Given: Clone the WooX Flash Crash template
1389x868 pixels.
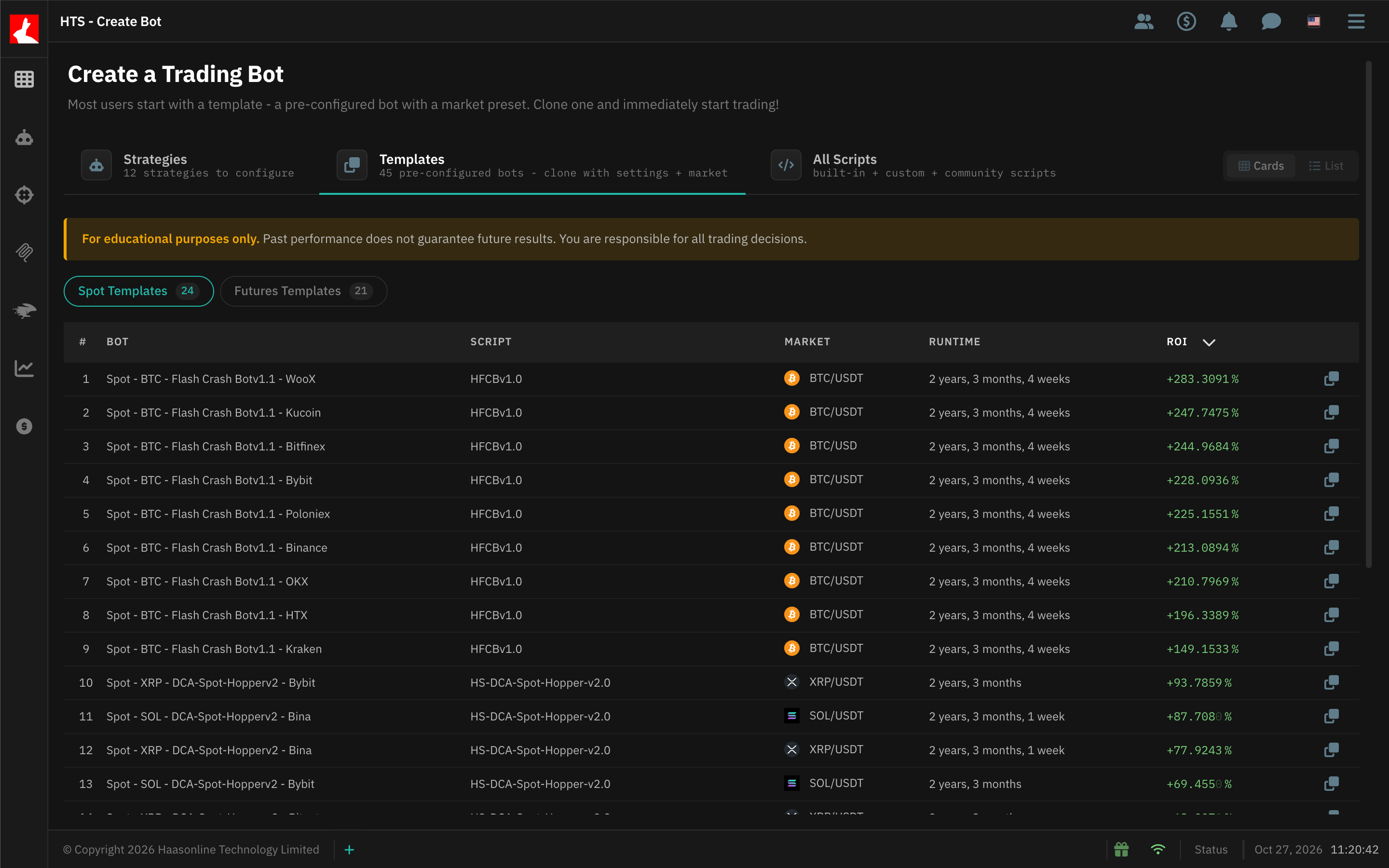Looking at the screenshot, I should tap(1332, 379).
